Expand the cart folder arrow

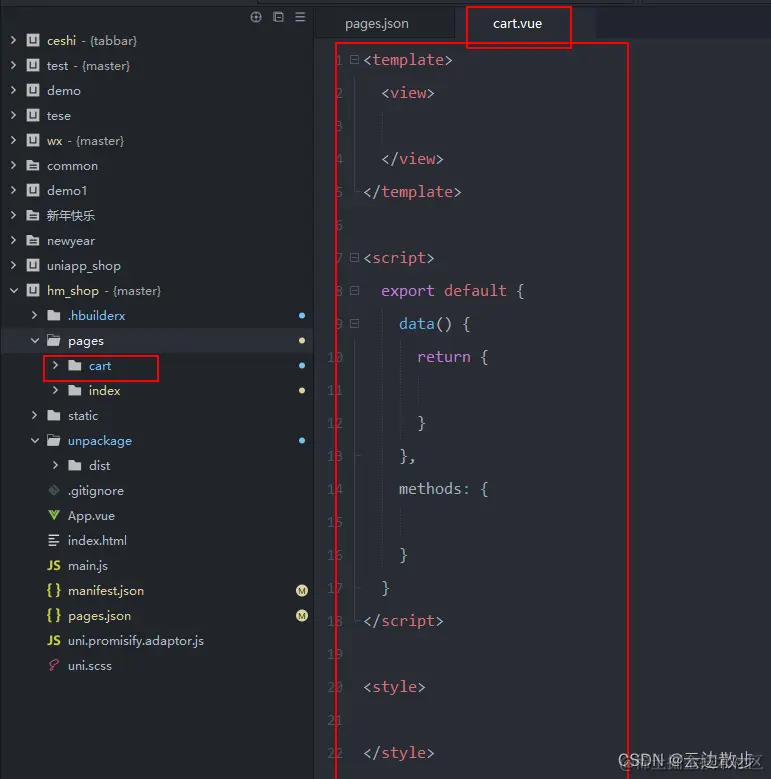[x=55, y=366]
